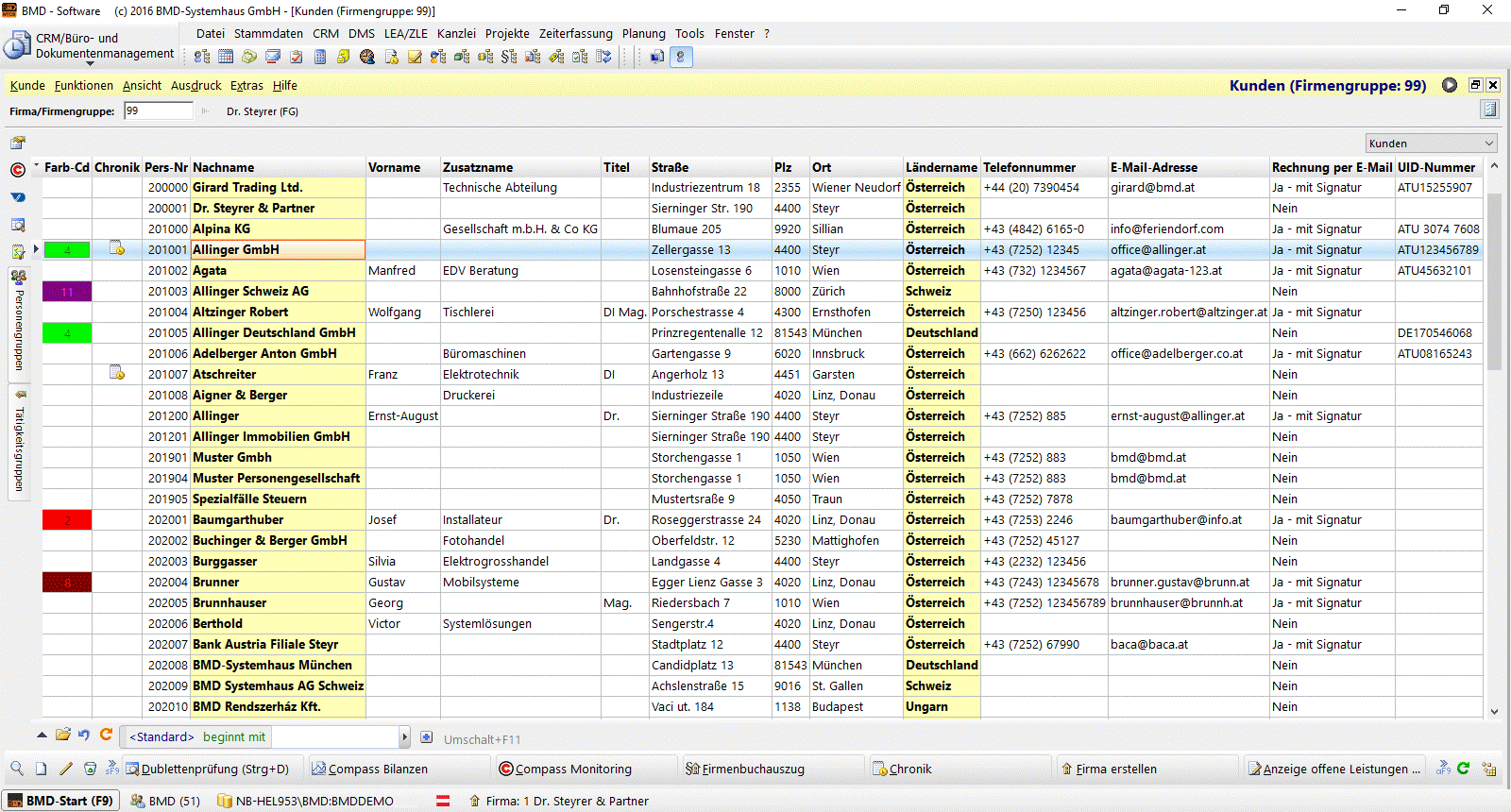Click the calendar icon in top toolbar
This screenshot has height=812, width=1511.
[226, 57]
